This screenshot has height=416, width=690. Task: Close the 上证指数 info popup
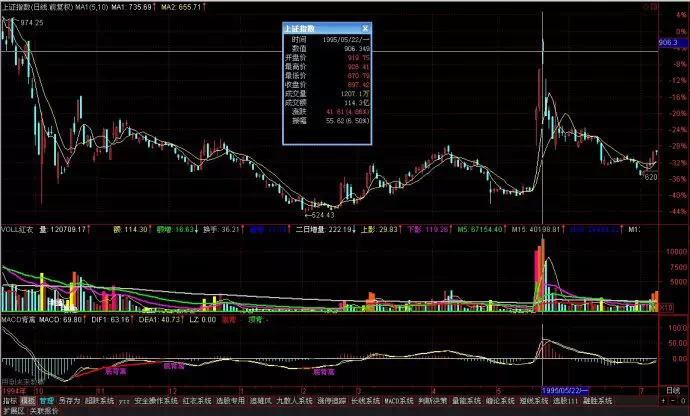tap(365, 29)
